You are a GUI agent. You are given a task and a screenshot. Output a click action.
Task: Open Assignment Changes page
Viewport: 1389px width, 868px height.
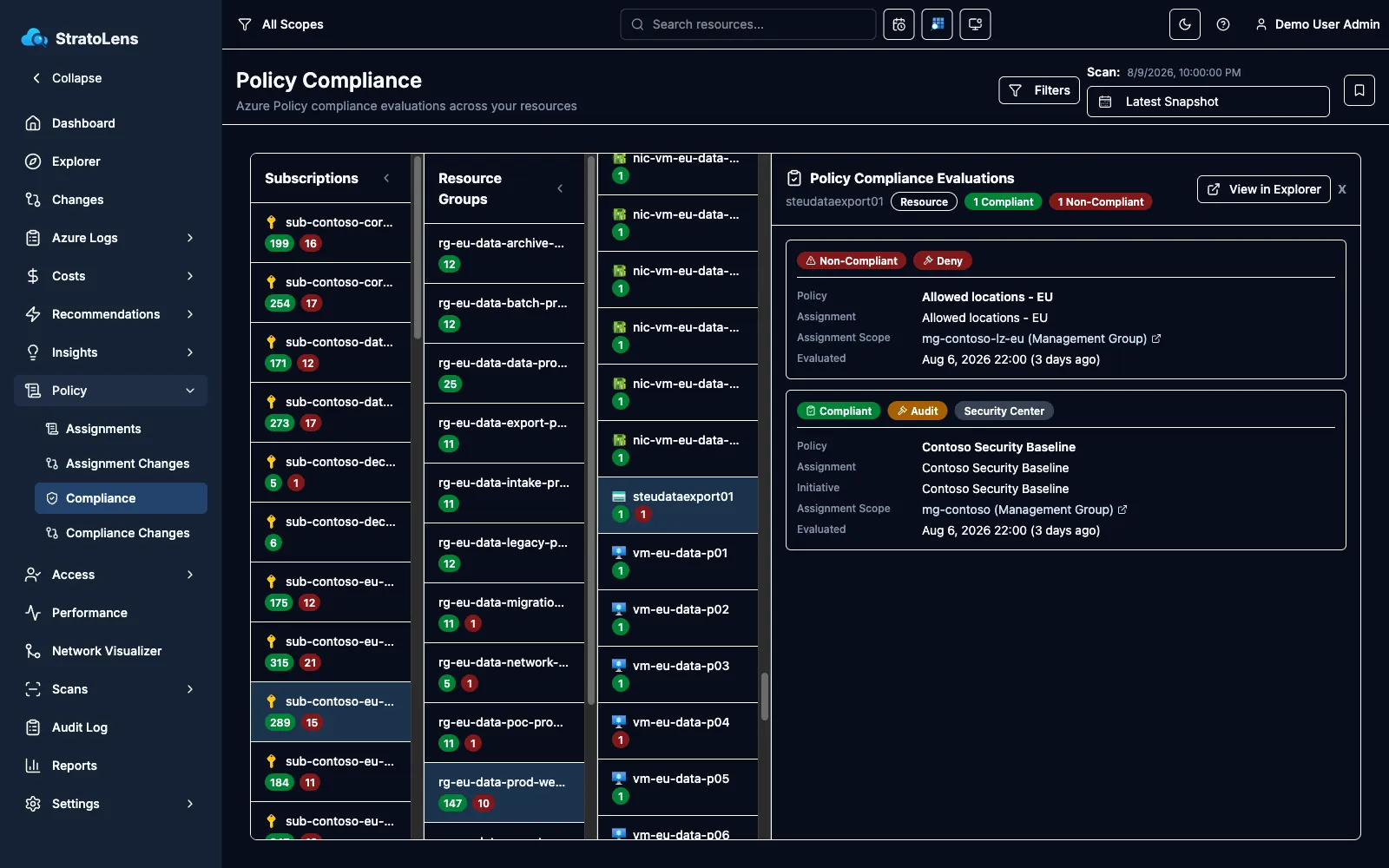pos(122,464)
